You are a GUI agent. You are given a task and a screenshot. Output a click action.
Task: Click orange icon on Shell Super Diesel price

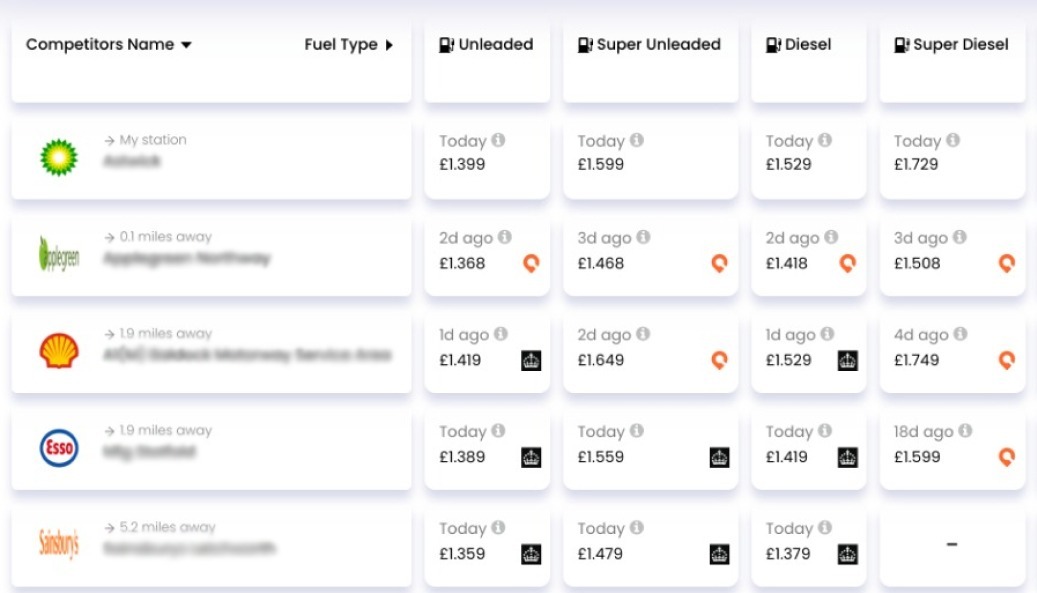point(1007,360)
